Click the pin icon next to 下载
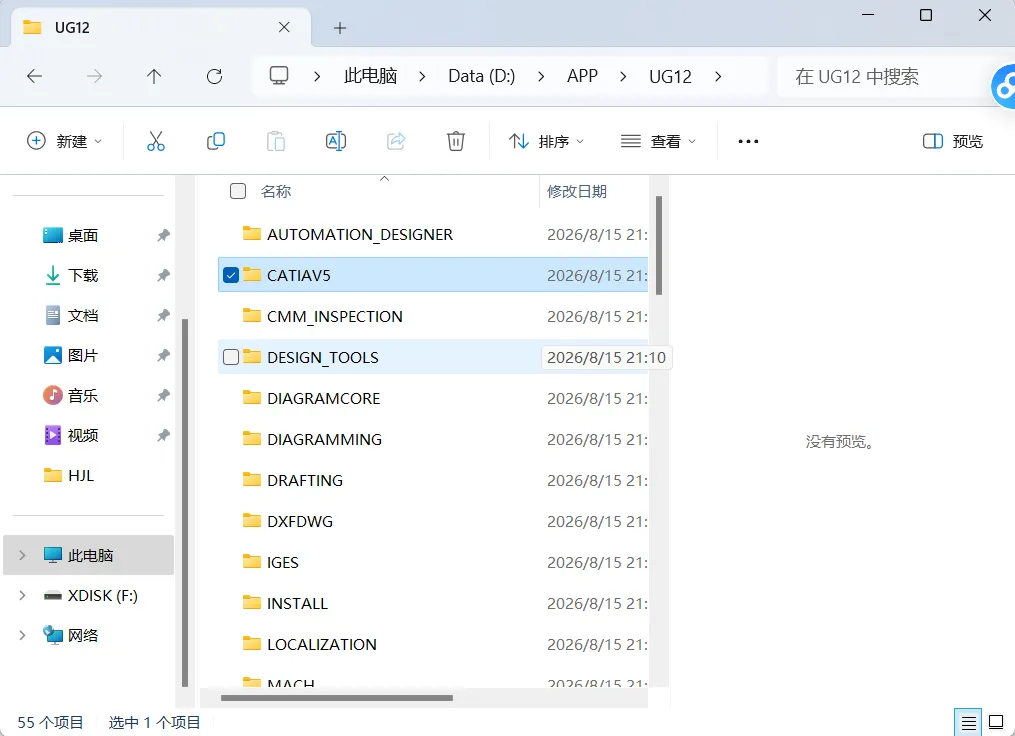 163,276
